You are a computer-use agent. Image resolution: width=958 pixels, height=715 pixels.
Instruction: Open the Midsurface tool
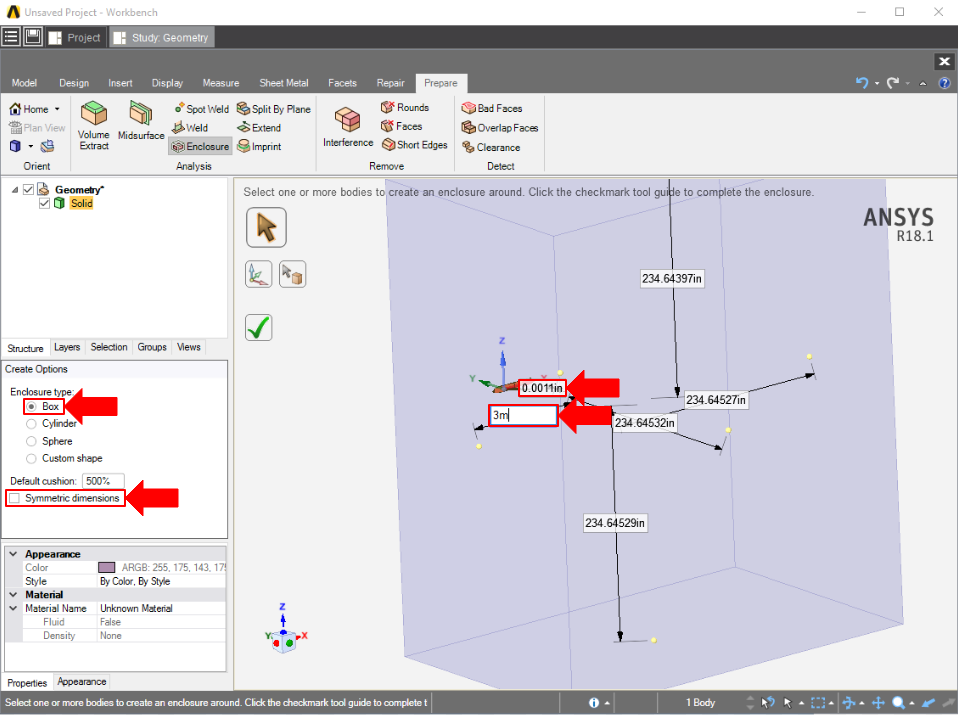click(141, 121)
